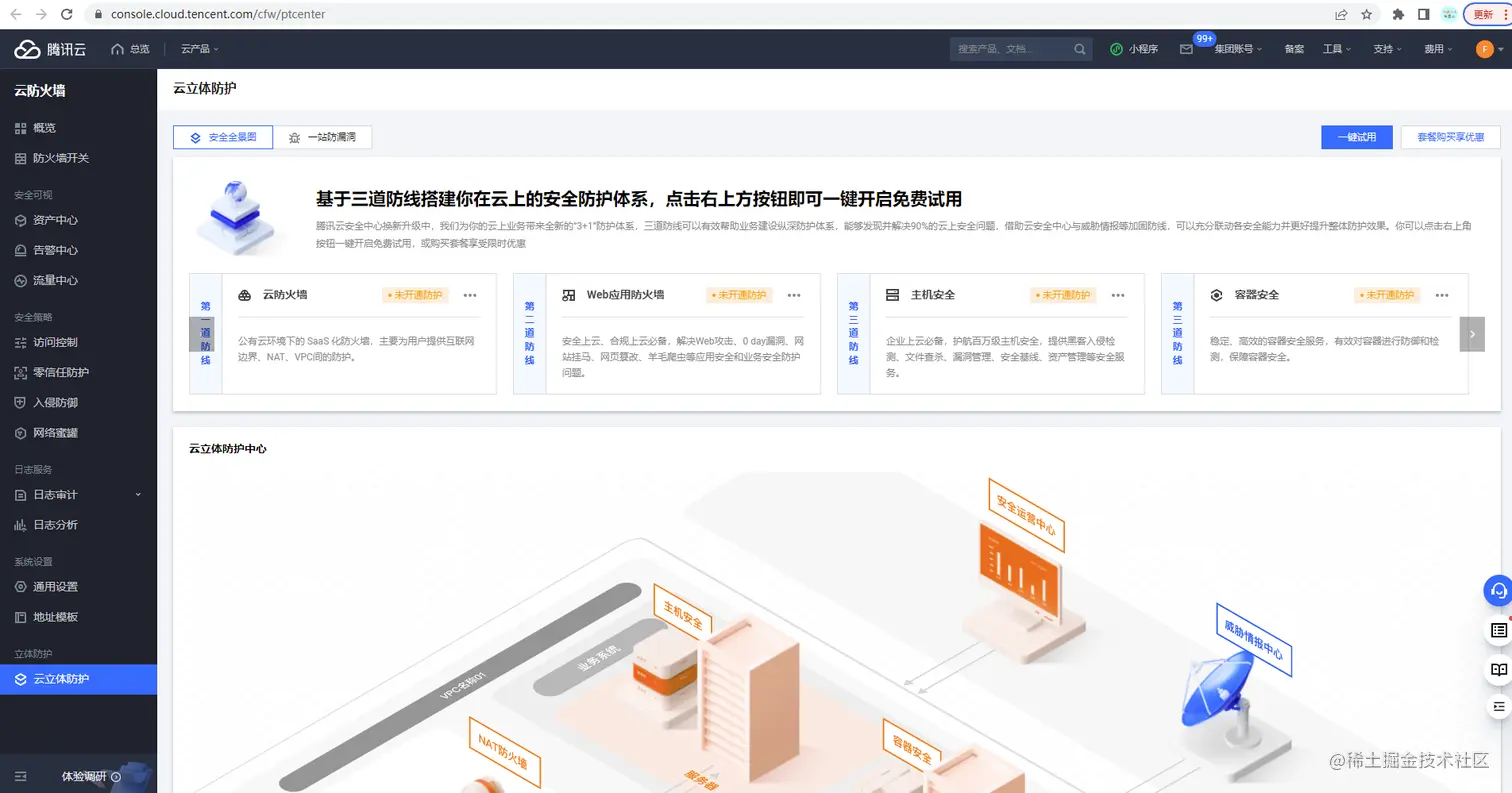Image resolution: width=1512 pixels, height=793 pixels.
Task: Click the carousel previous arrow
Action: pos(202,334)
